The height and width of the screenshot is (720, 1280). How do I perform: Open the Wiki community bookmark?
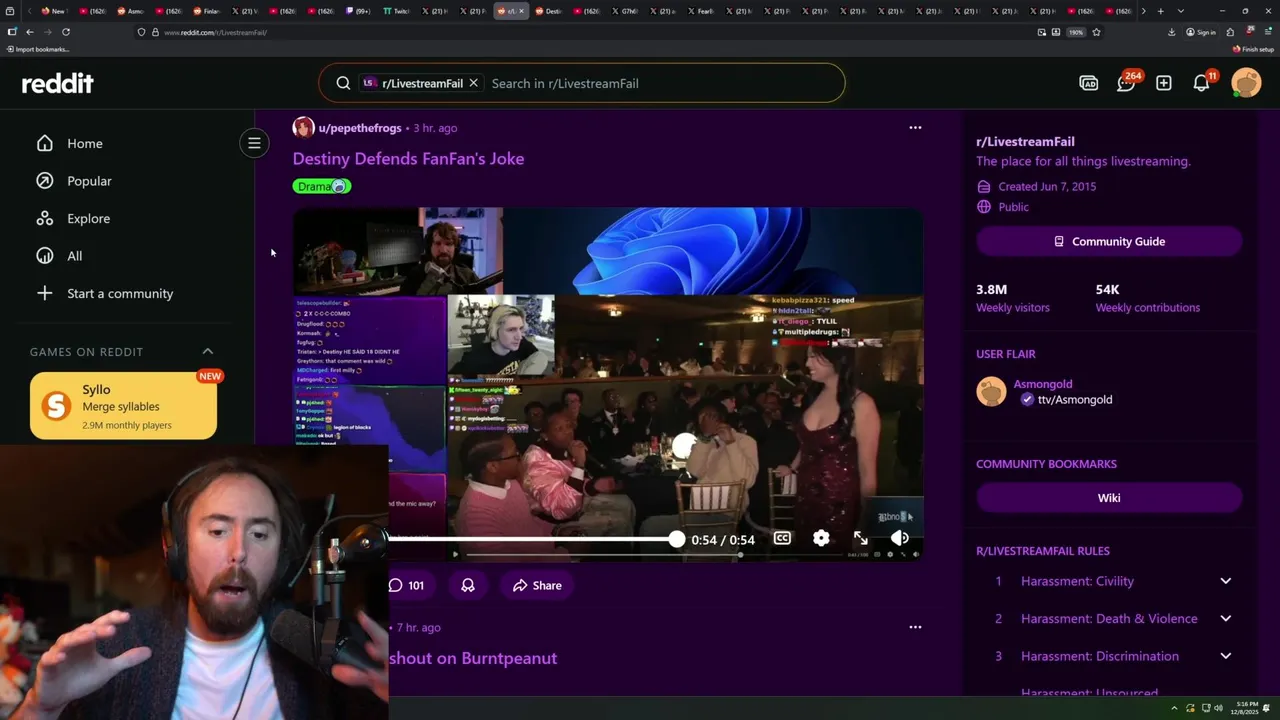pyautogui.click(x=1109, y=498)
